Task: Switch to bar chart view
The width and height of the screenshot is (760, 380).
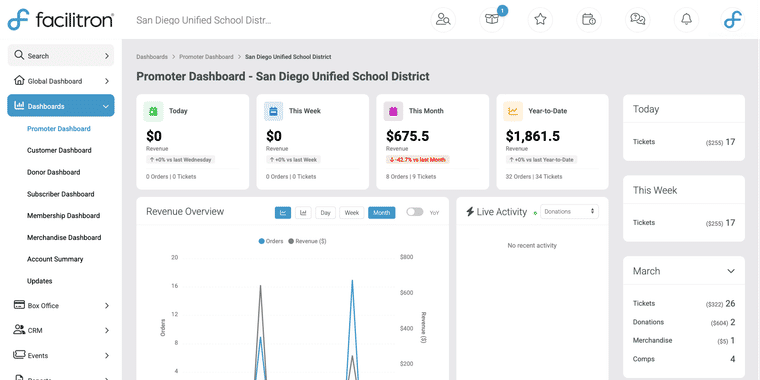Action: (303, 212)
